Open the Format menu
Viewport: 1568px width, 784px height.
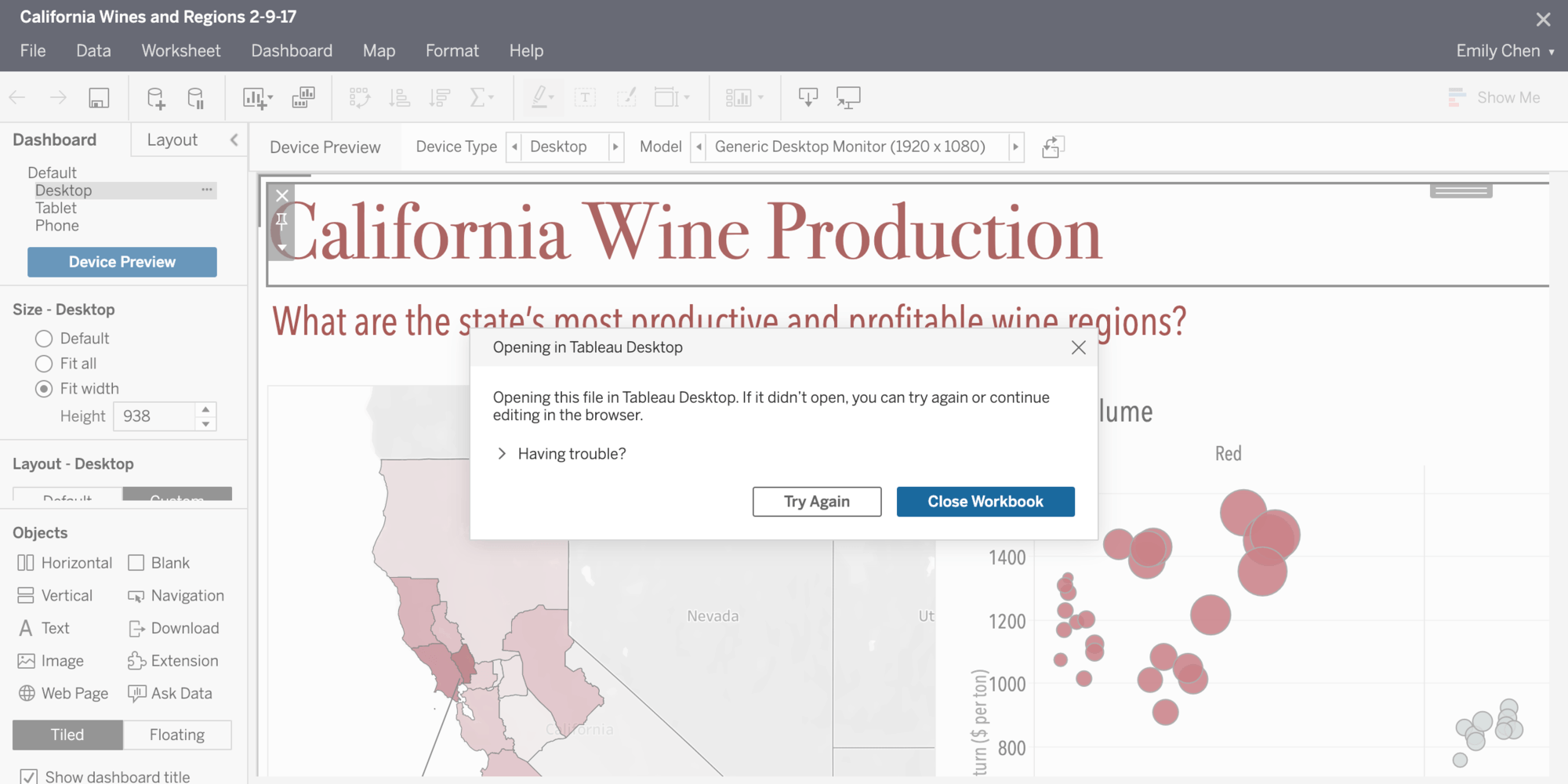pyautogui.click(x=452, y=51)
